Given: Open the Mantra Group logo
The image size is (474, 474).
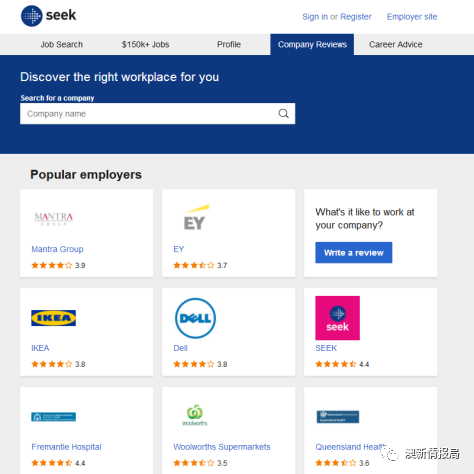Looking at the screenshot, I should 54,219.
